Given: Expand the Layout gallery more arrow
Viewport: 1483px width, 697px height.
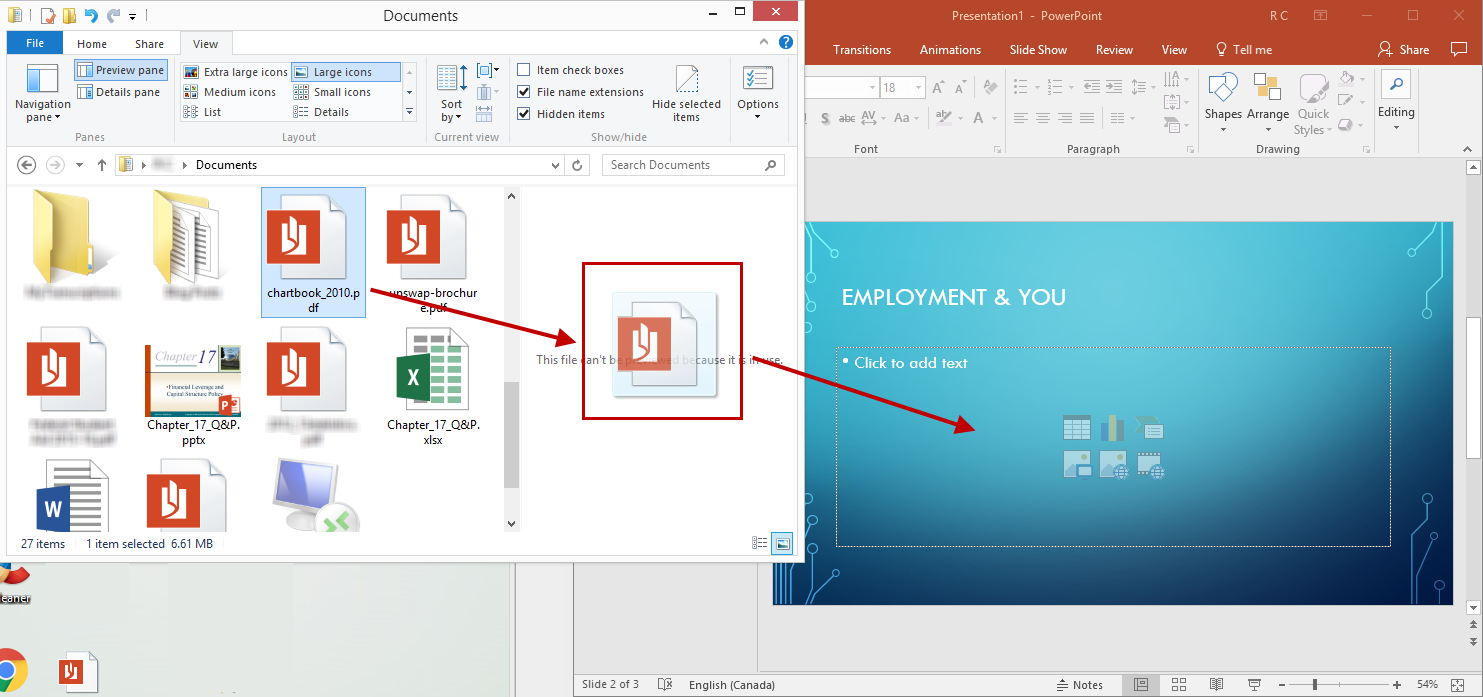Looking at the screenshot, I should [x=408, y=112].
